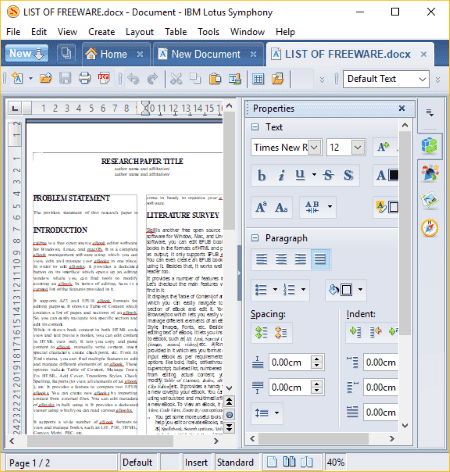Open the Table menu
The width and height of the screenshot is (450, 472).
pos(176,32)
